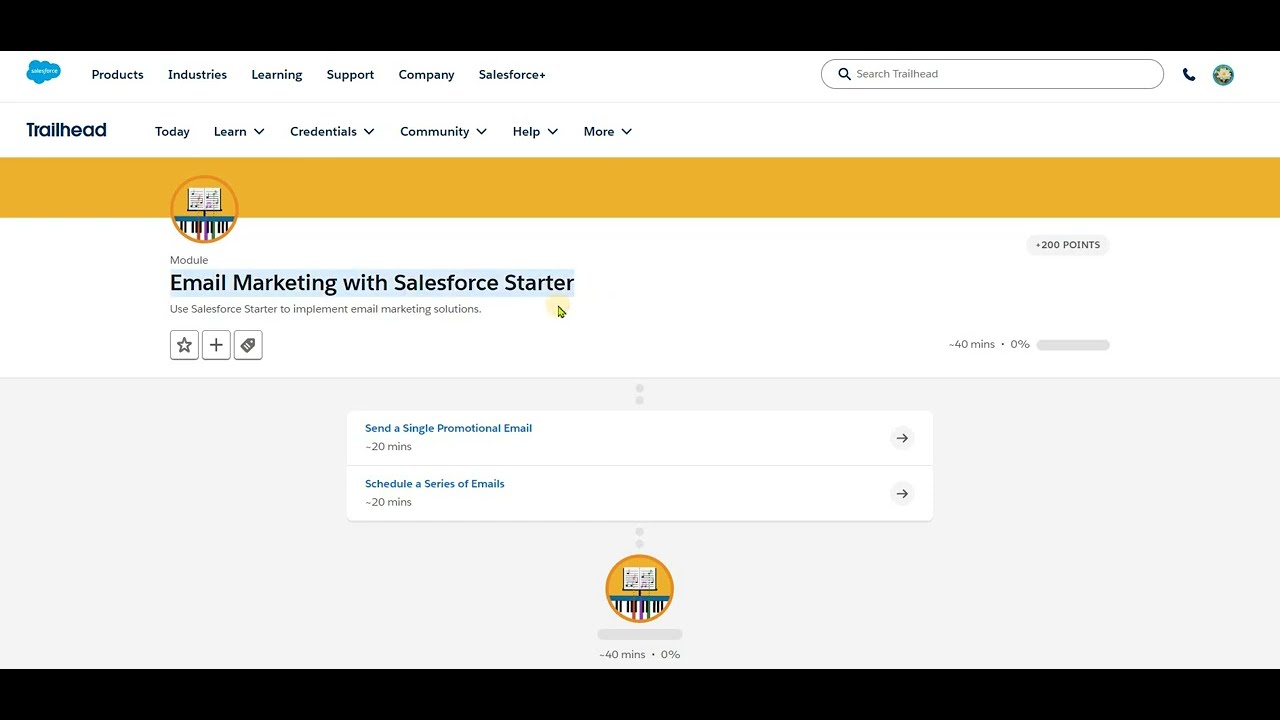This screenshot has height=720, width=1280.
Task: Click the tag icon button
Action: [248, 345]
